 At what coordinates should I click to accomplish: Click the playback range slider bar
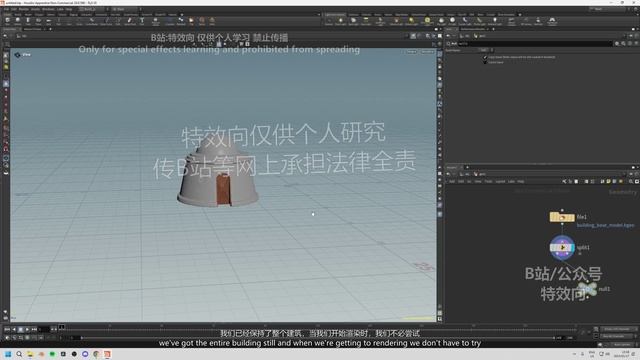(x=318, y=338)
